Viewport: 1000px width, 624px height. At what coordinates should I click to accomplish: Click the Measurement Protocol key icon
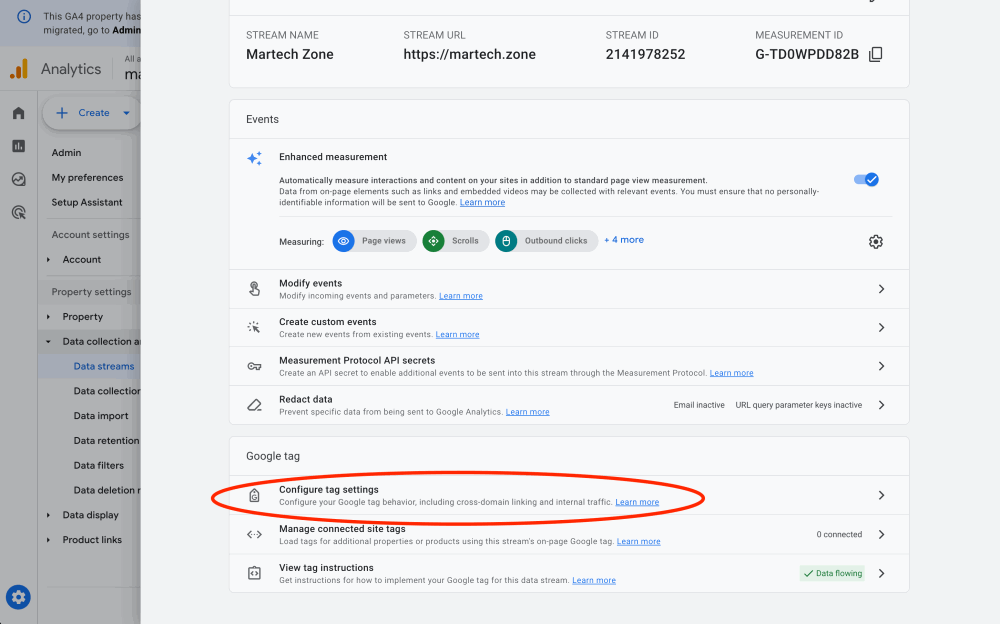(x=254, y=366)
